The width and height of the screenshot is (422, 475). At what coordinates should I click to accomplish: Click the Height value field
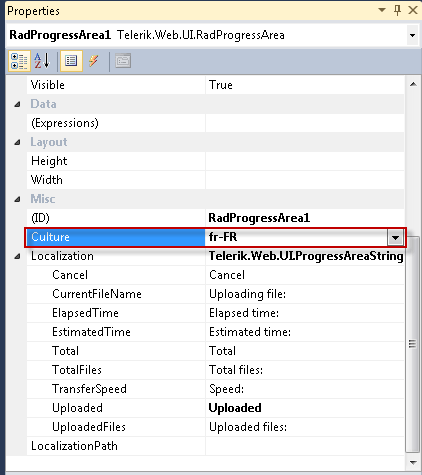point(305,161)
